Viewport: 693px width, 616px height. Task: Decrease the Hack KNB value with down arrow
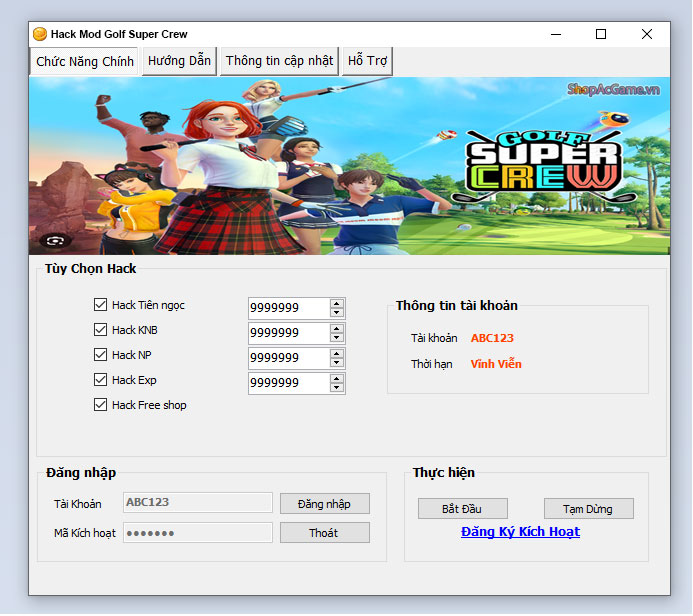coord(336,338)
